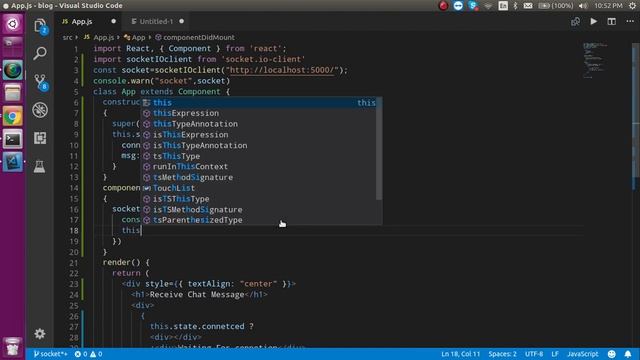Image resolution: width=640 pixels, height=360 pixels.
Task: Click the feedback smiley in status bar
Action: coord(611,354)
